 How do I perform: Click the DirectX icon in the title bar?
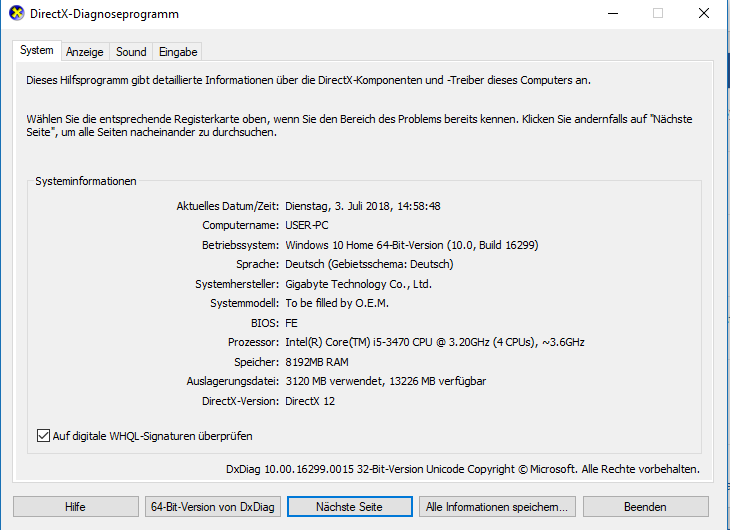click(x=17, y=13)
